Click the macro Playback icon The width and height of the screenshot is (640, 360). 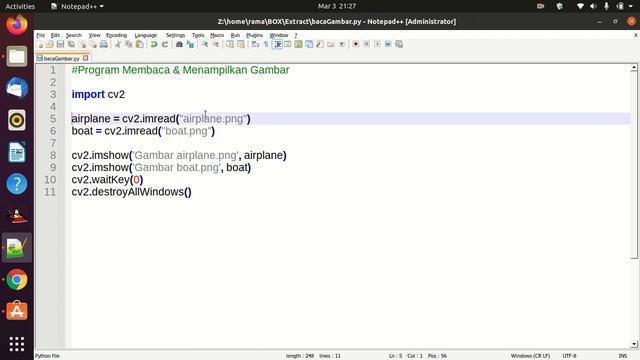pyautogui.click(x=377, y=44)
